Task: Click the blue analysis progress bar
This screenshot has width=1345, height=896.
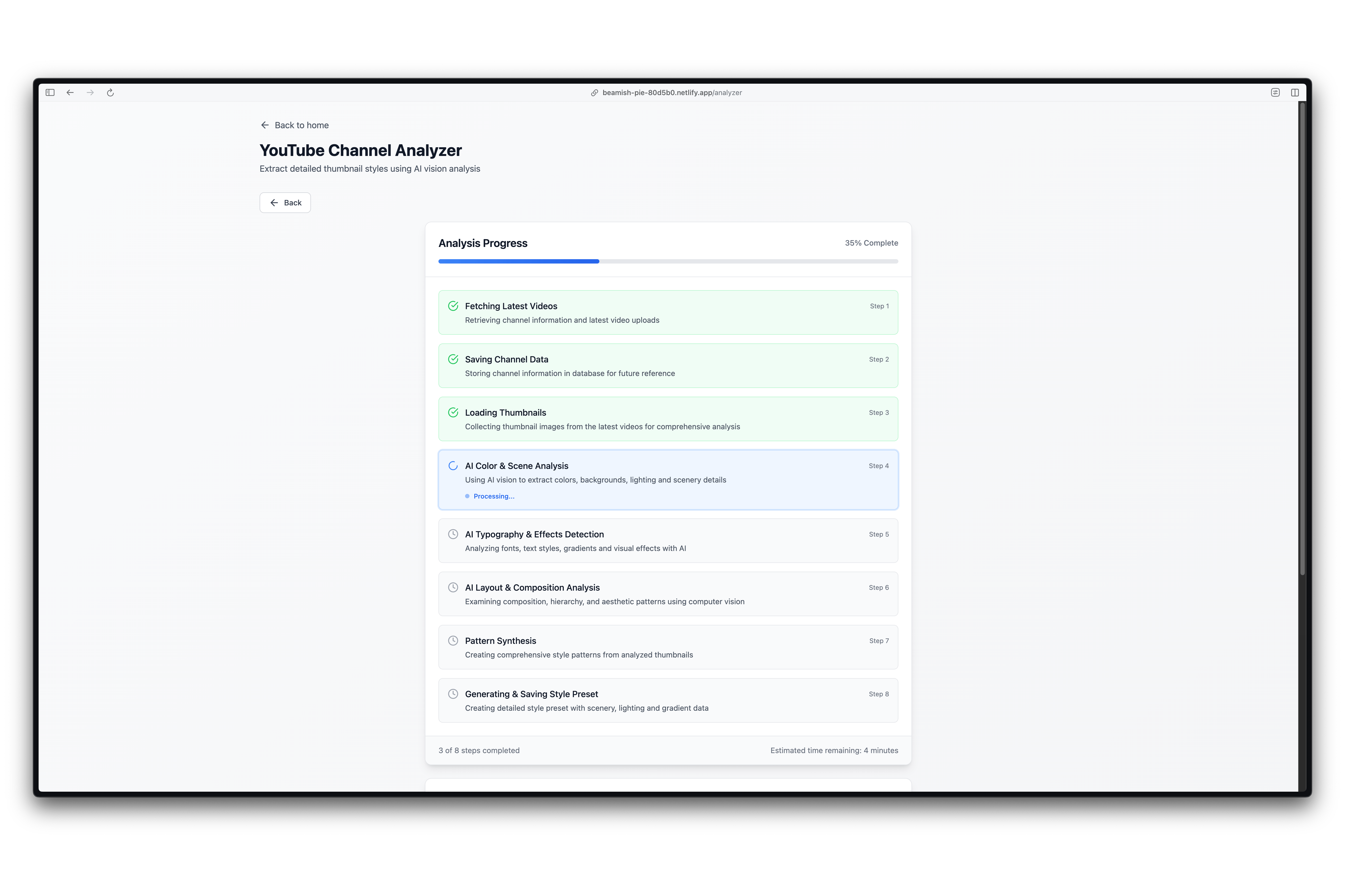Action: click(518, 261)
